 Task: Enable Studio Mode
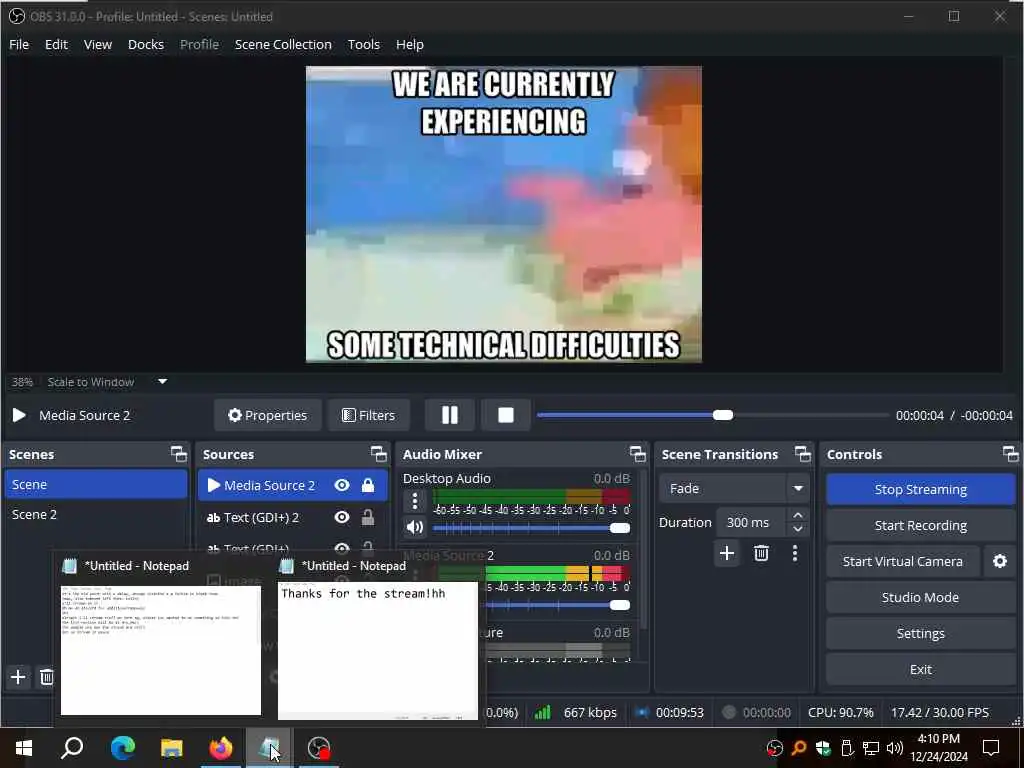(x=920, y=598)
